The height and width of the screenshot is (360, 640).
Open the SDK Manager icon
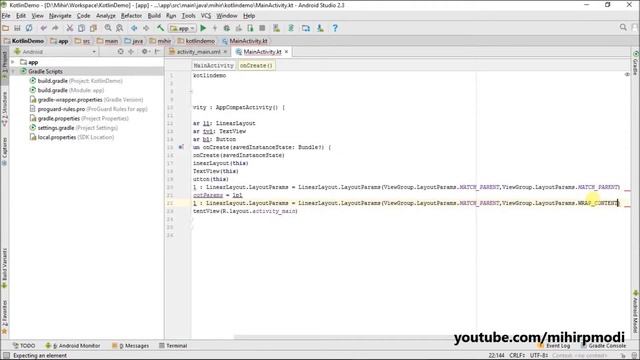point(320,28)
